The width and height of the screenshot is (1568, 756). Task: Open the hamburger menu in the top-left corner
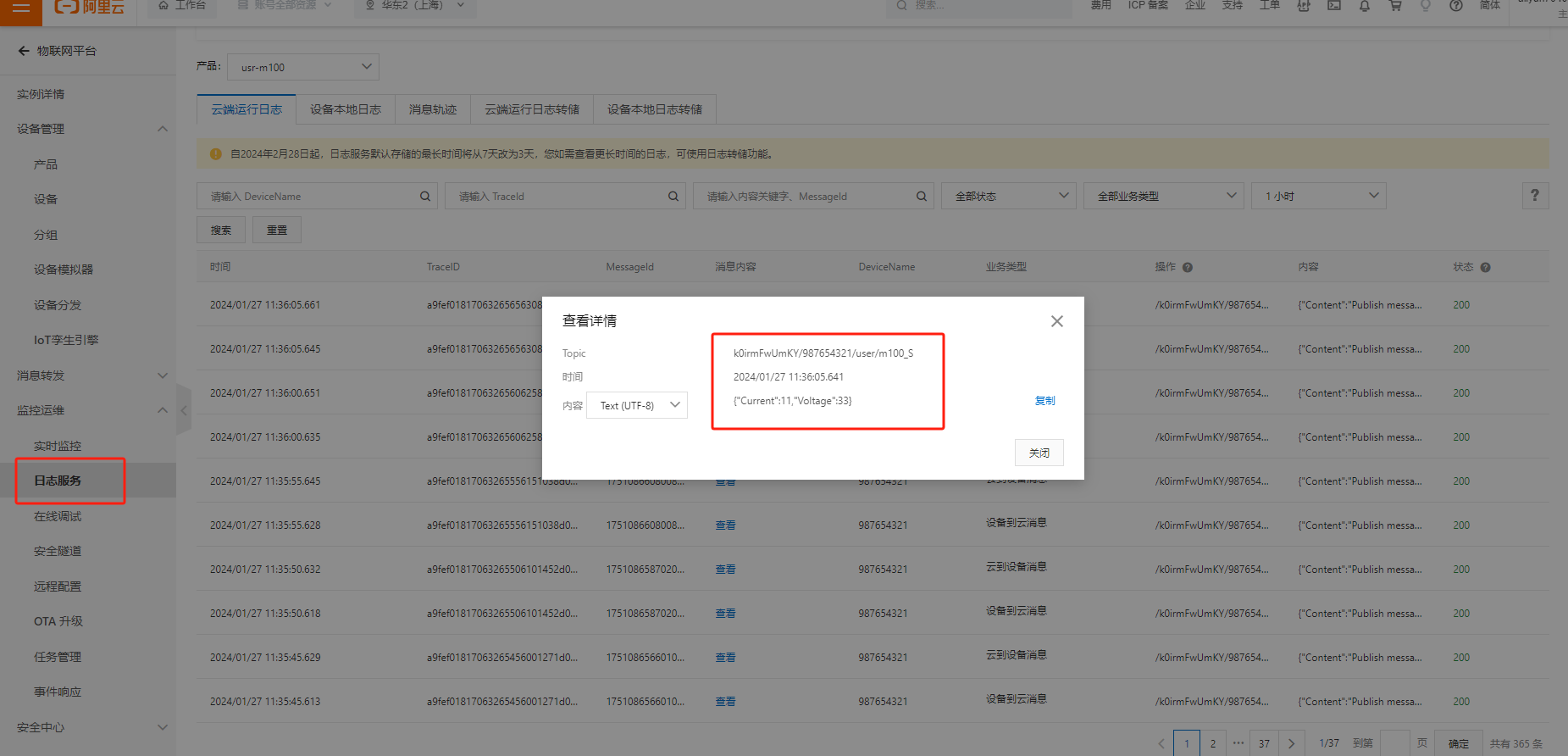[21, 8]
